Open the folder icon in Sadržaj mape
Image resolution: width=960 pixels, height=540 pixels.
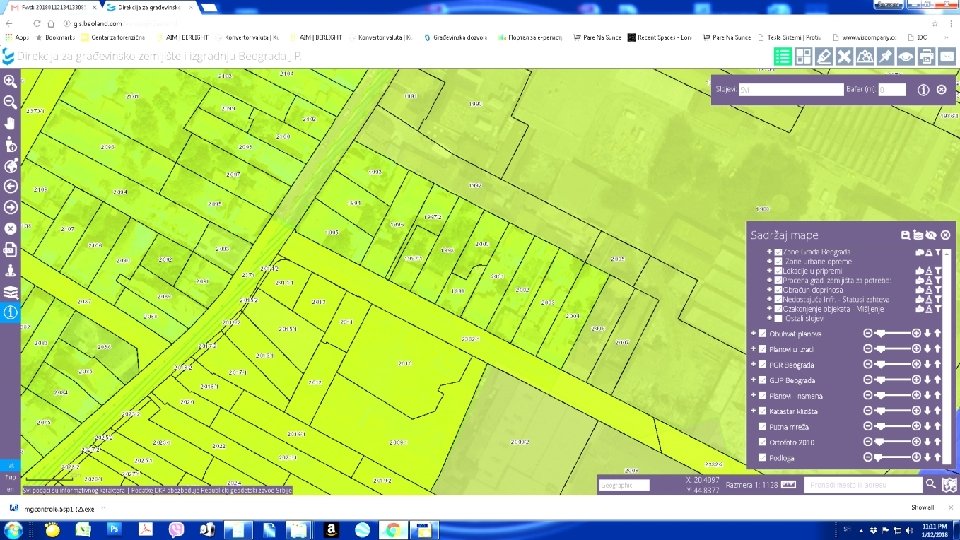pyautogui.click(x=918, y=235)
